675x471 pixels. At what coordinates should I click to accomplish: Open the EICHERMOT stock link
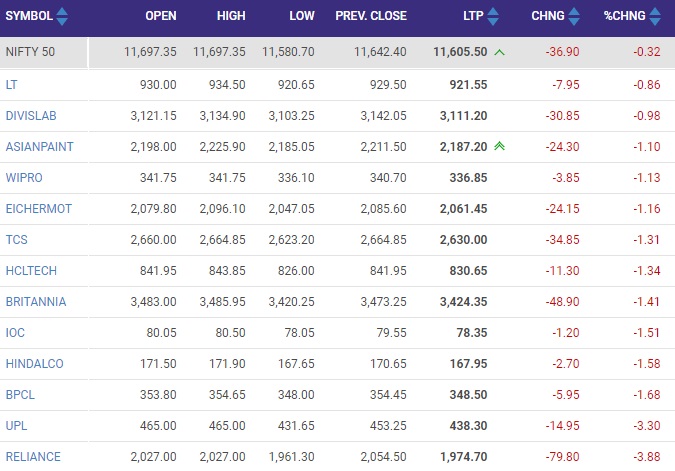click(x=38, y=208)
